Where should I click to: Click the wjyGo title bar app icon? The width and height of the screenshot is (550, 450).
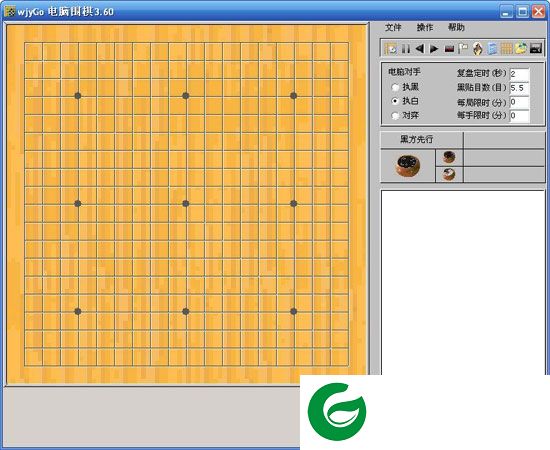[x=10, y=11]
